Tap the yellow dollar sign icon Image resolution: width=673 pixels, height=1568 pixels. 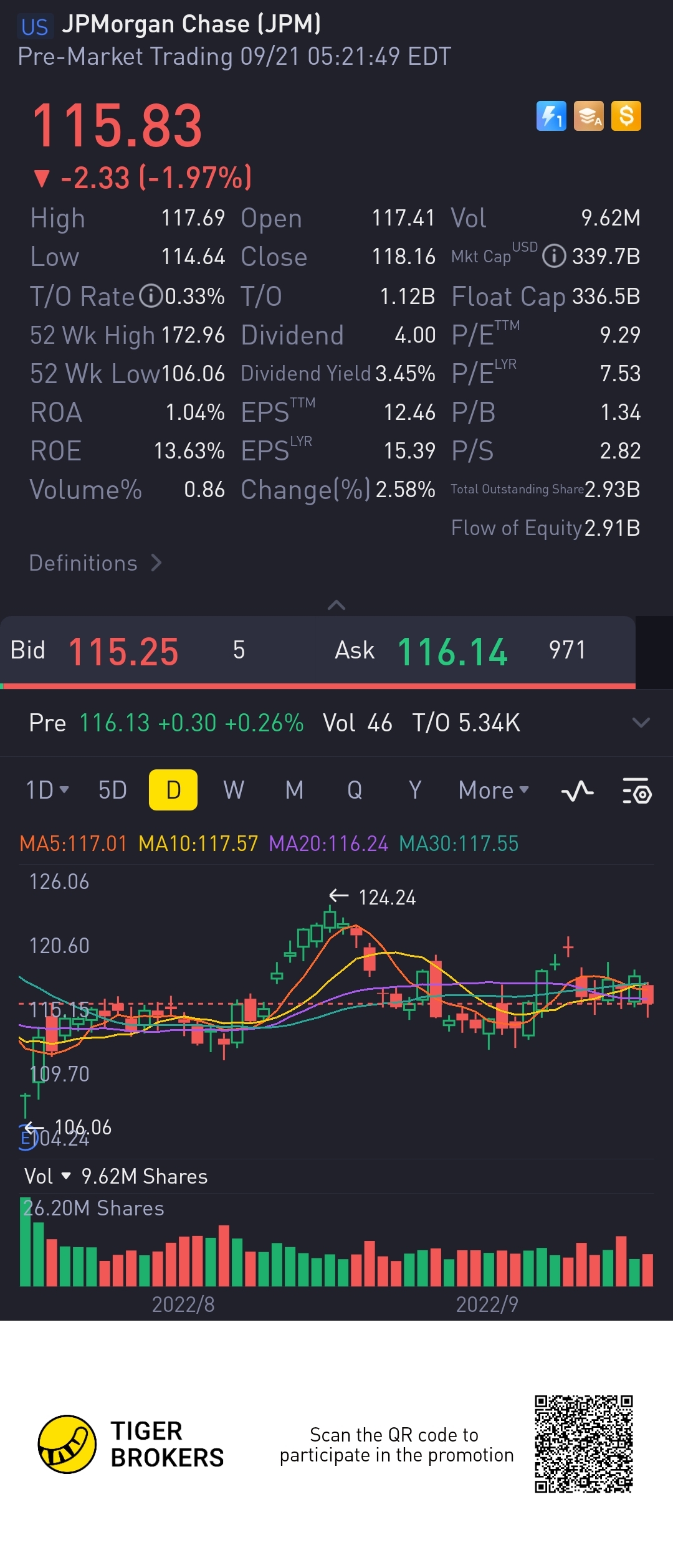tap(626, 116)
